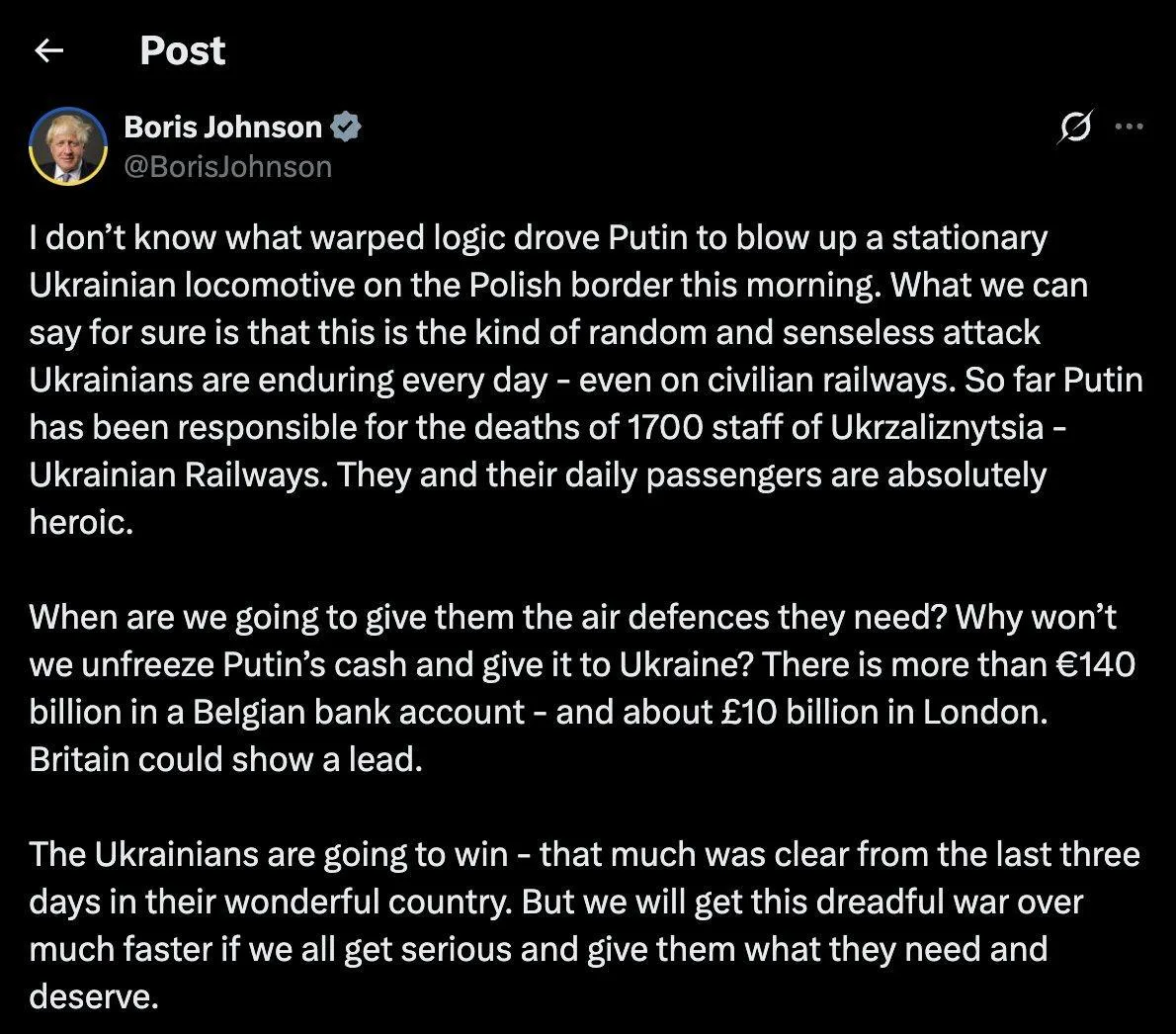
Task: Click the sentence "Britain could show a lead."
Action: [x=225, y=759]
